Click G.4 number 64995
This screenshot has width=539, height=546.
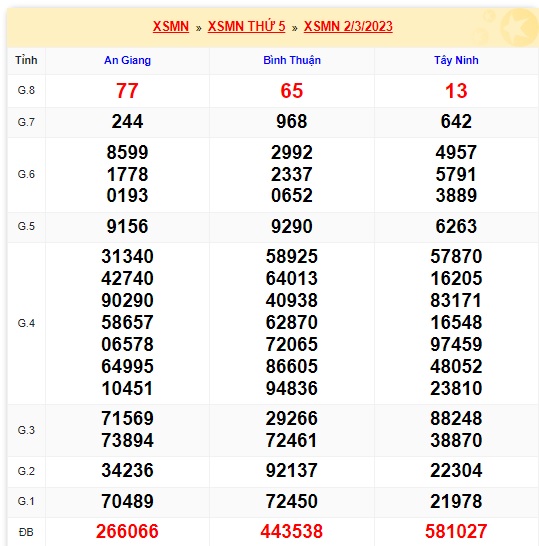[127, 366]
